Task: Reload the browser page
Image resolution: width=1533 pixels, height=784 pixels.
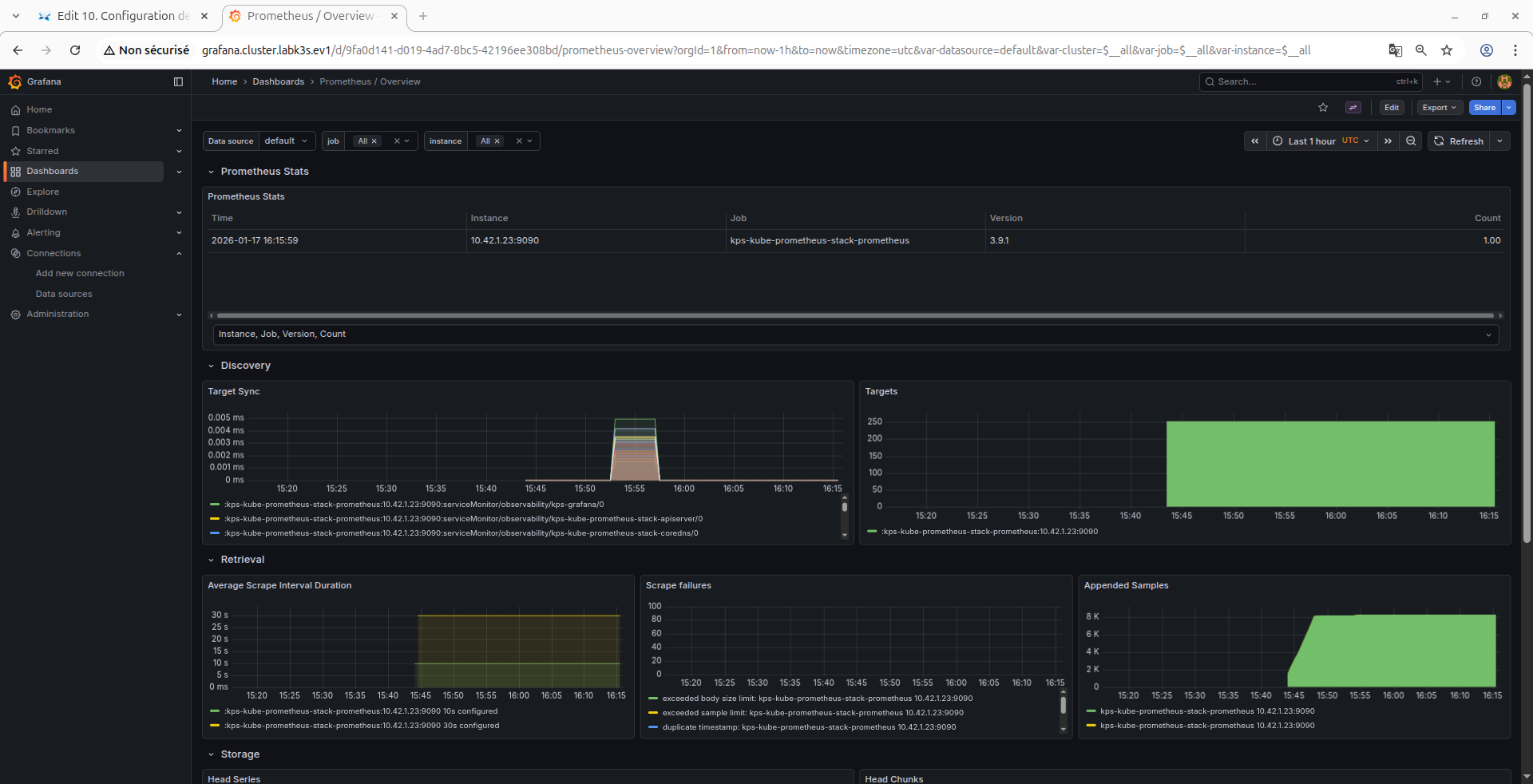Action: coord(75,50)
